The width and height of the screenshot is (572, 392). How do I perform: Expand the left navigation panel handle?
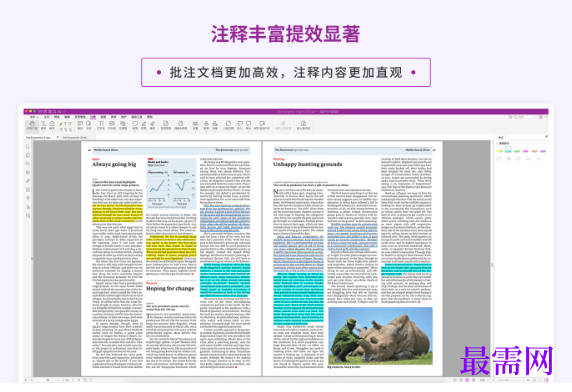coord(32,259)
